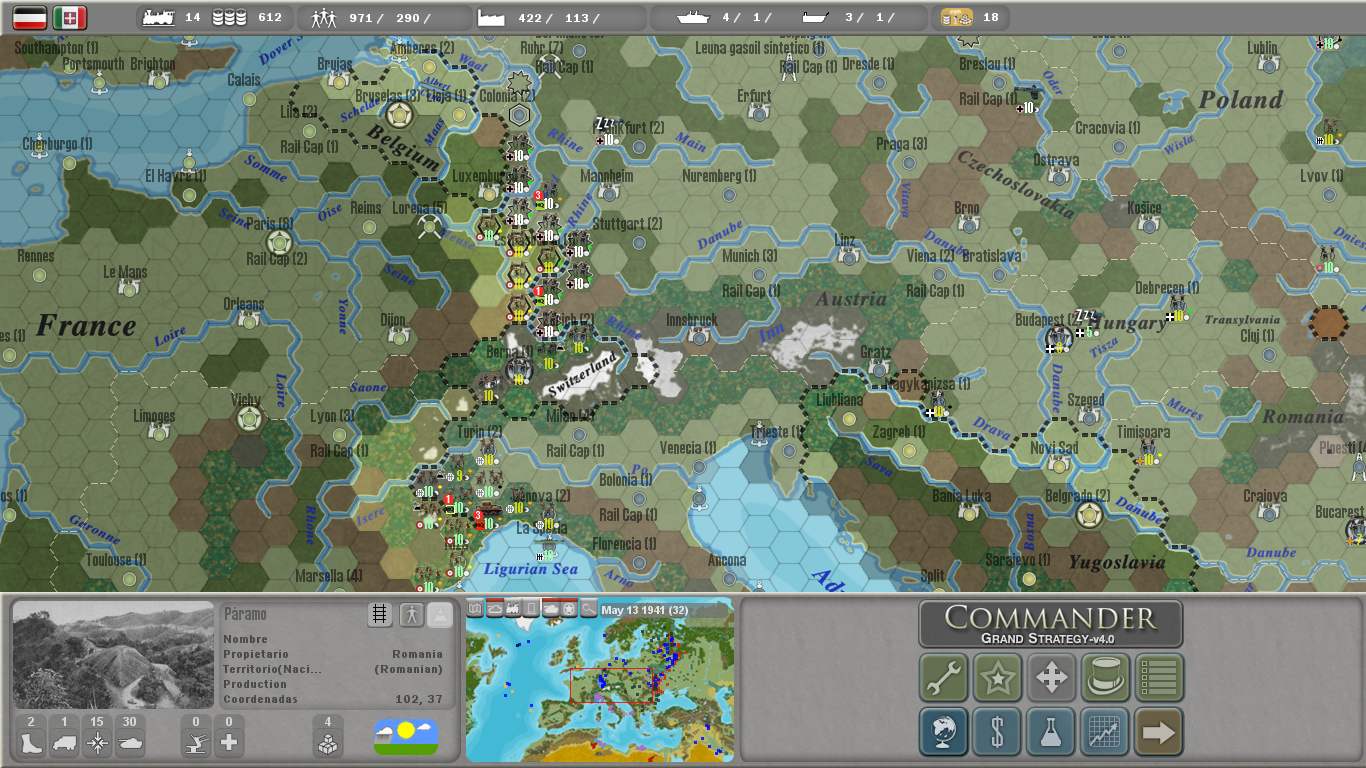Click the minimap red viewport rectangle
This screenshot has width=1366, height=768.
(611, 685)
